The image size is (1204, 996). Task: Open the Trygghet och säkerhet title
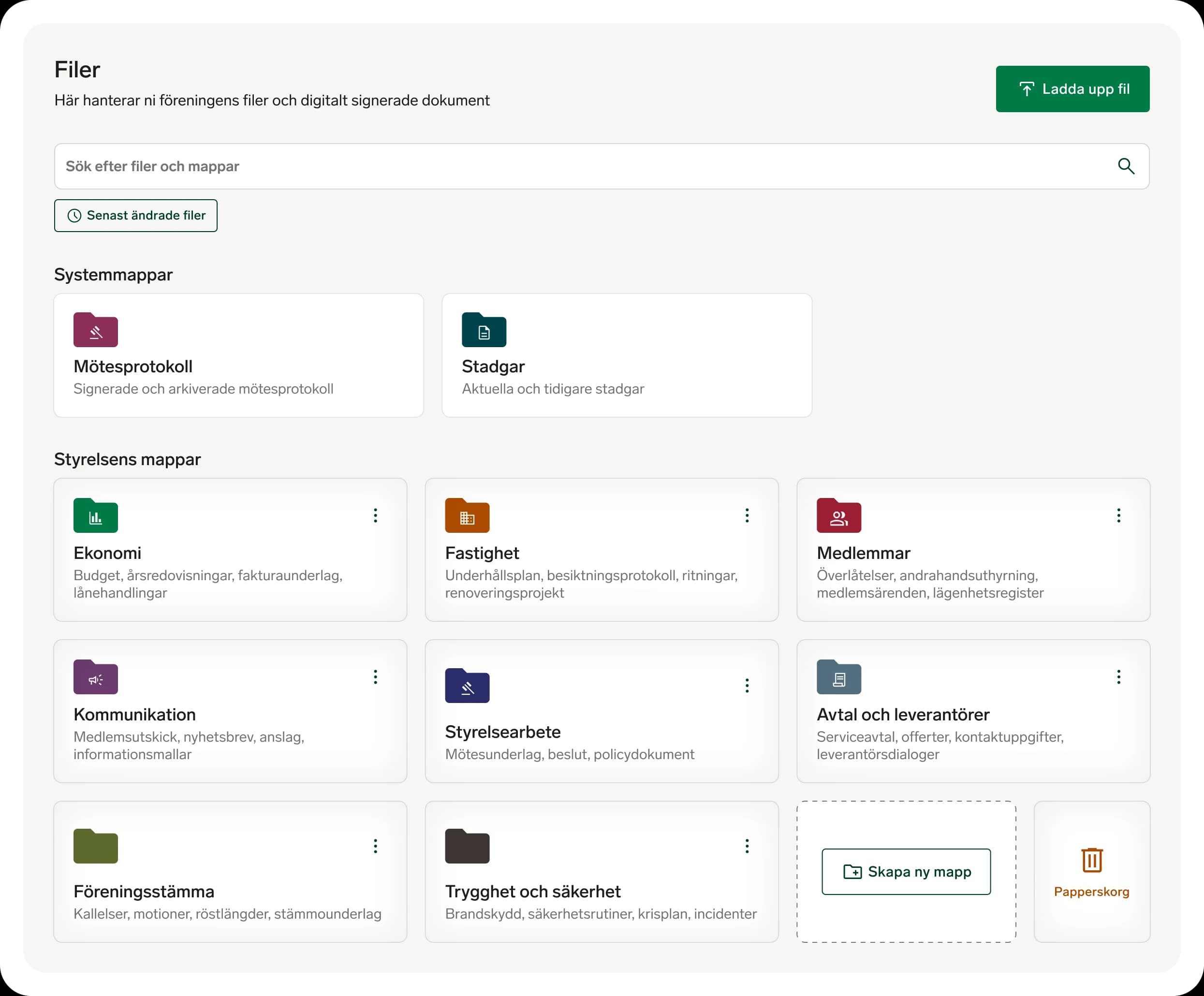click(533, 892)
